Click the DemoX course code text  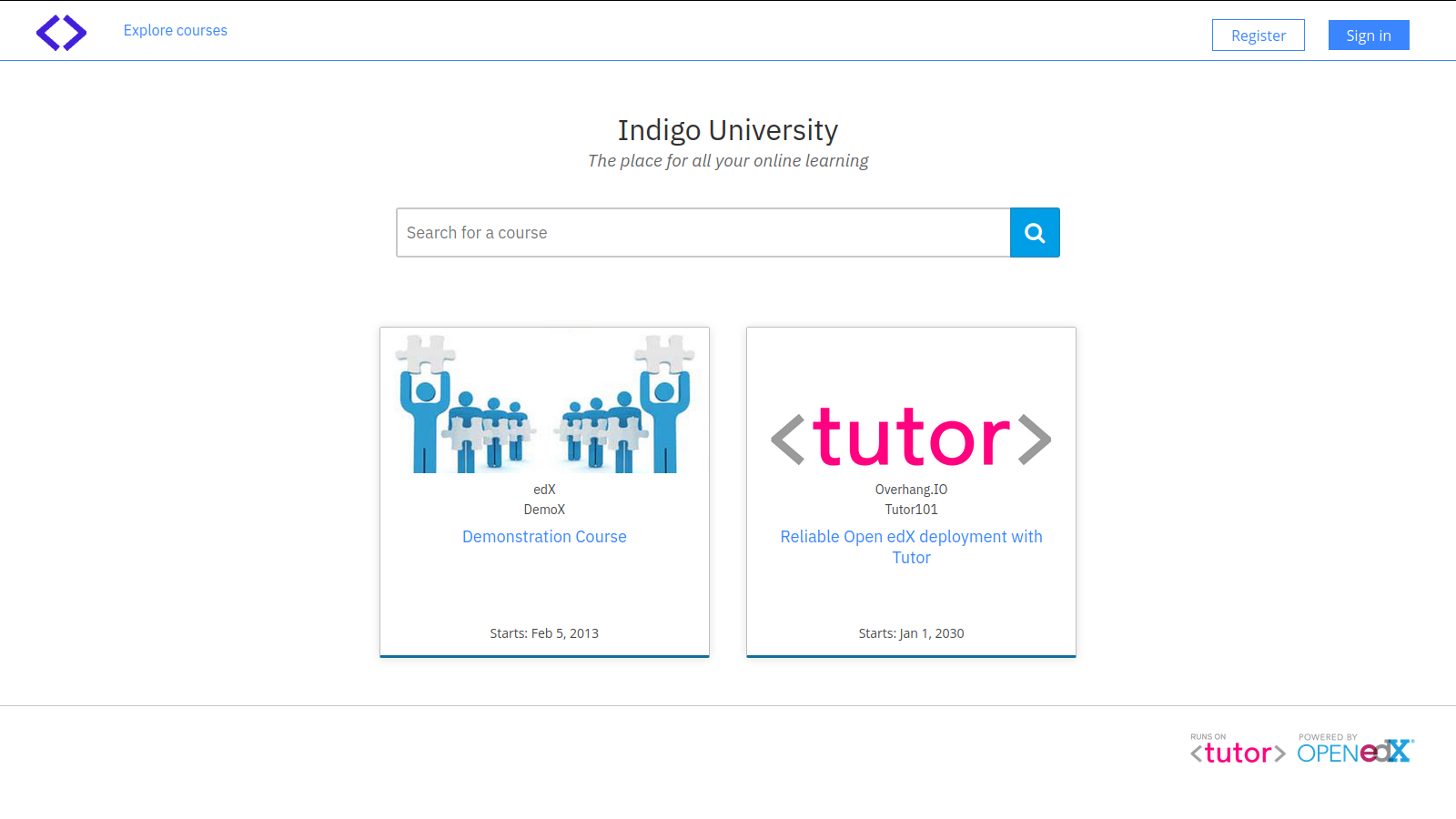pyautogui.click(x=544, y=510)
